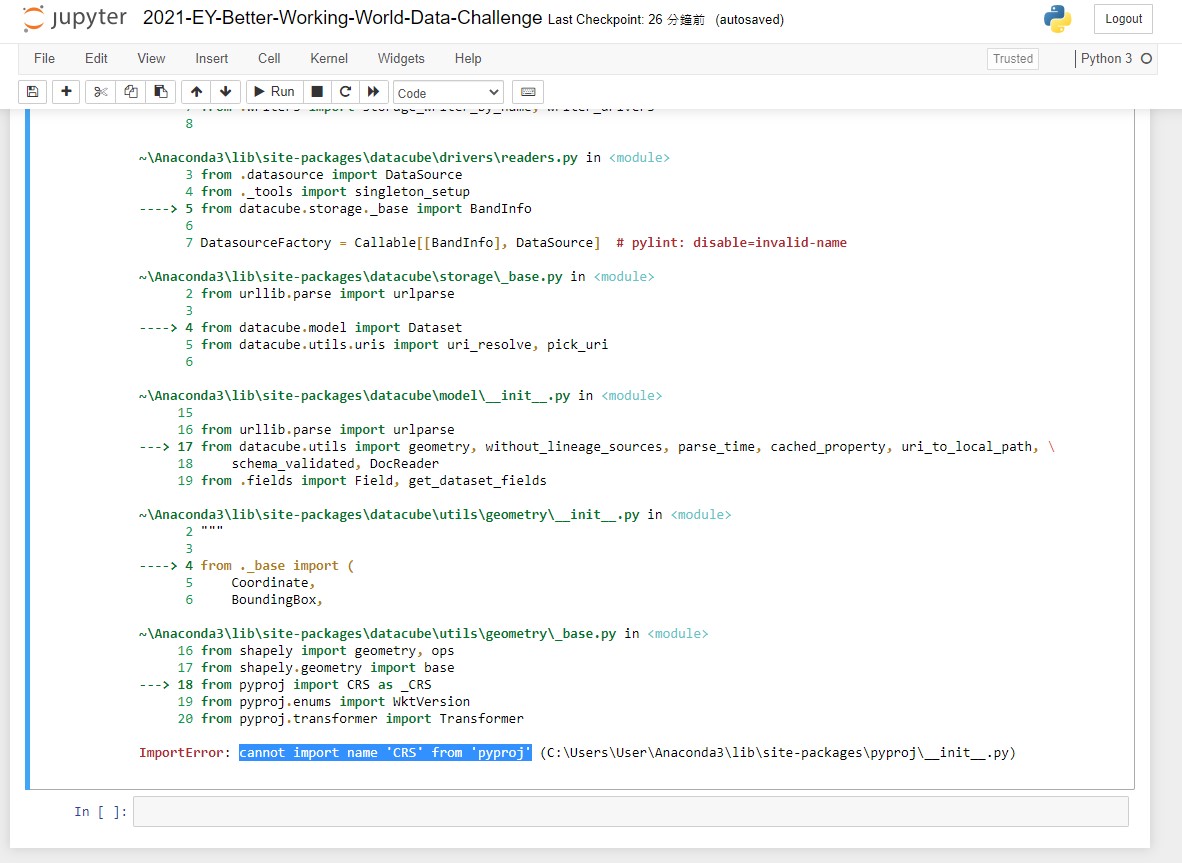Image resolution: width=1182 pixels, height=863 pixels.
Task: Click the Last Checkpoint text
Action: click(626, 20)
